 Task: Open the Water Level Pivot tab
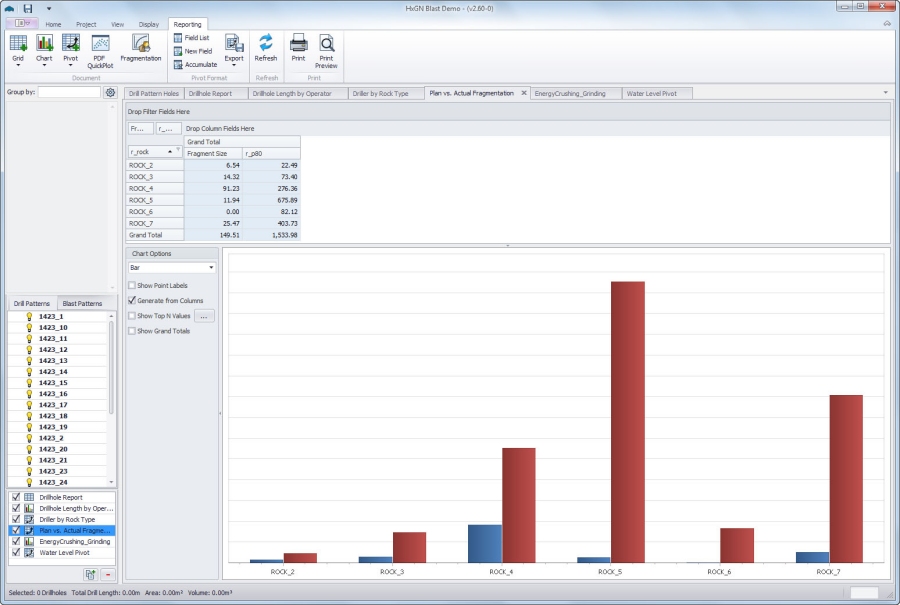tap(651, 93)
